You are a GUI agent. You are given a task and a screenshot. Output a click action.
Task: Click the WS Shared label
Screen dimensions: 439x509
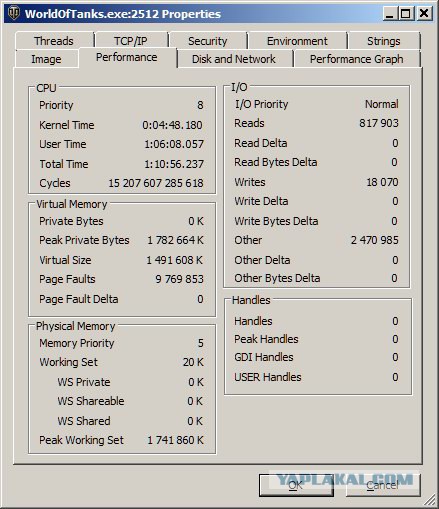pyautogui.click(x=84, y=421)
